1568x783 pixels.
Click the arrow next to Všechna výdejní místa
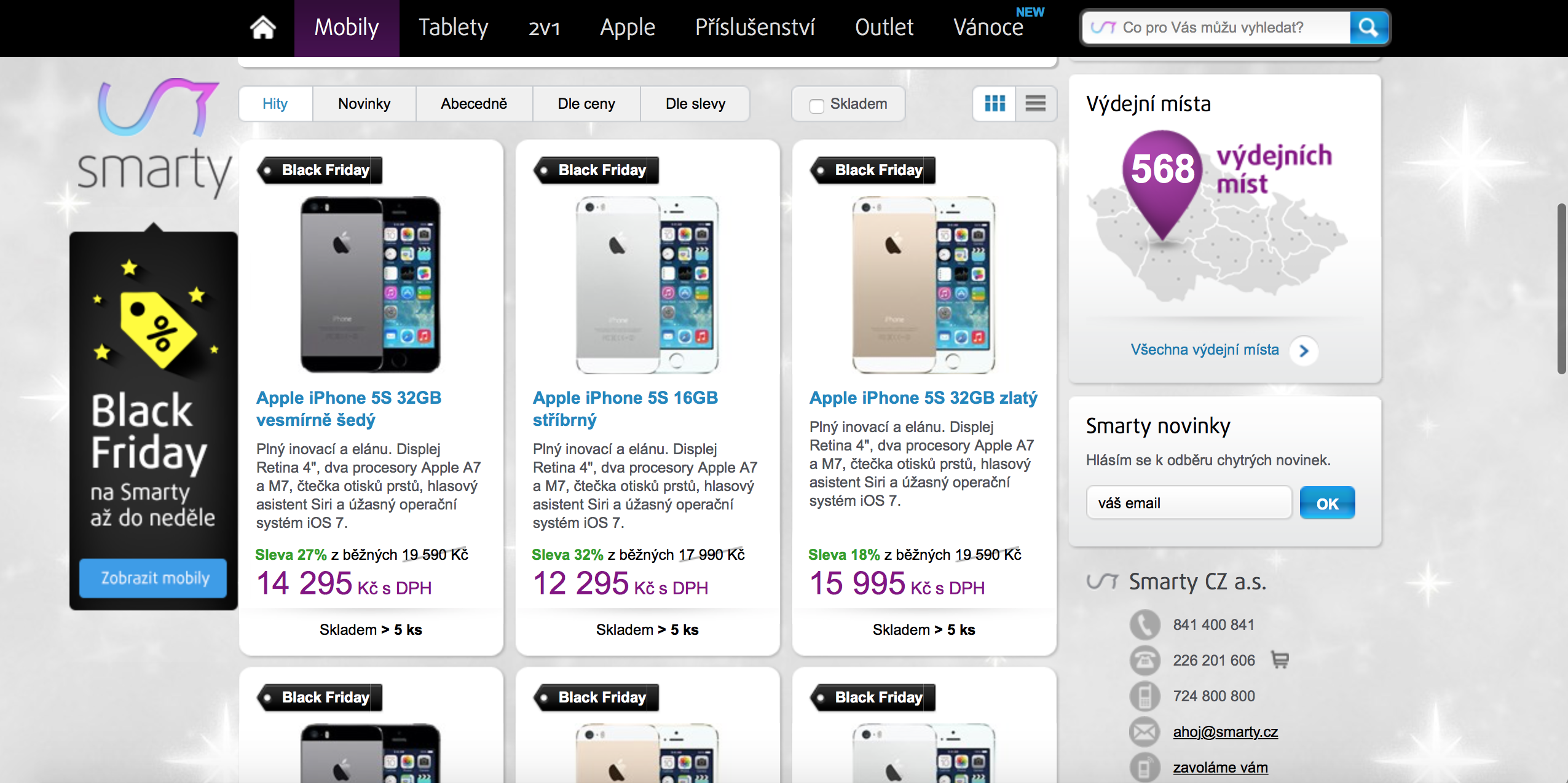[1304, 350]
